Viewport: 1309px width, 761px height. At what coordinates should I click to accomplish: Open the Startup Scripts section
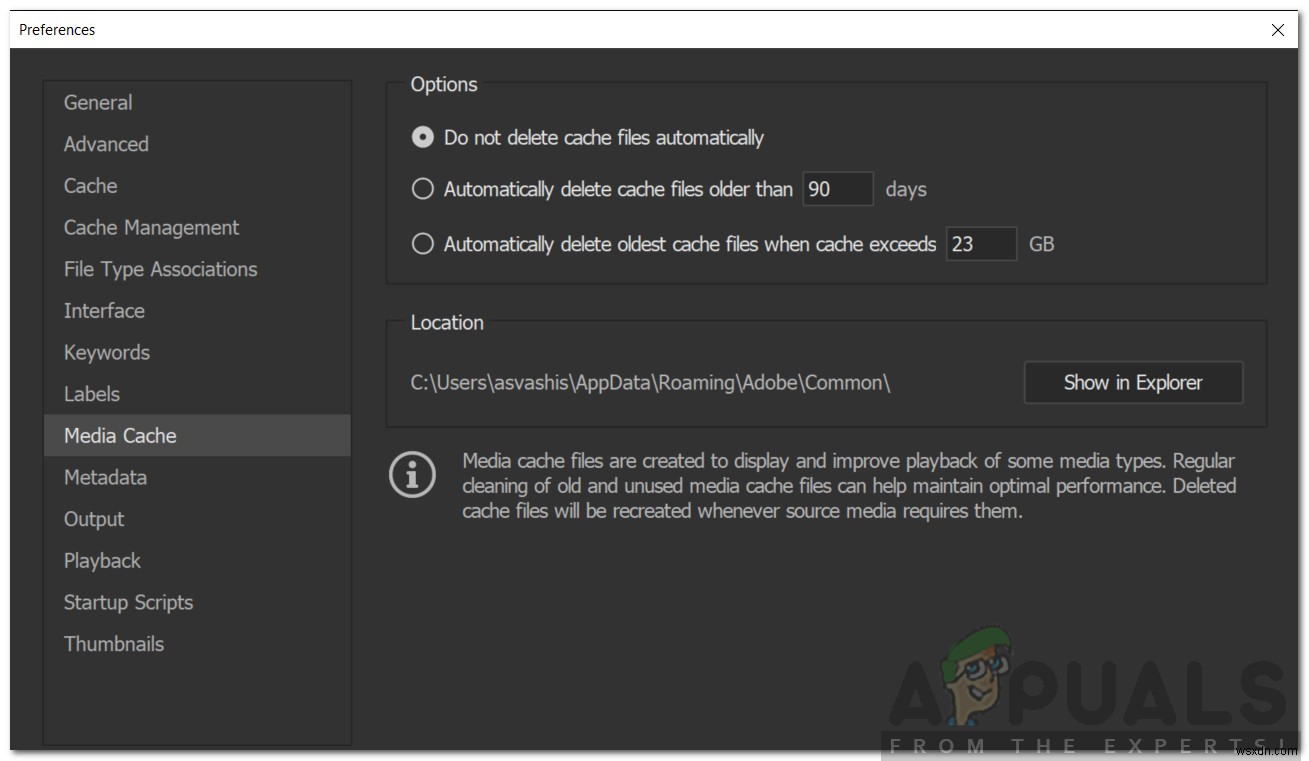tap(128, 602)
